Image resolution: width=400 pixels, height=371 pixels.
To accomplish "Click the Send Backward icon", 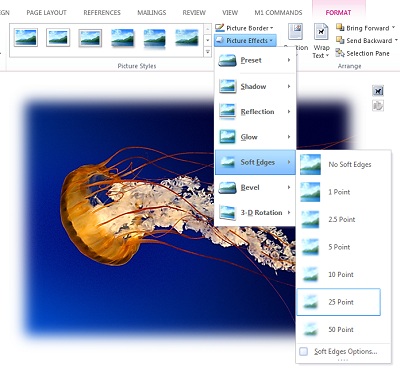I will pos(340,40).
